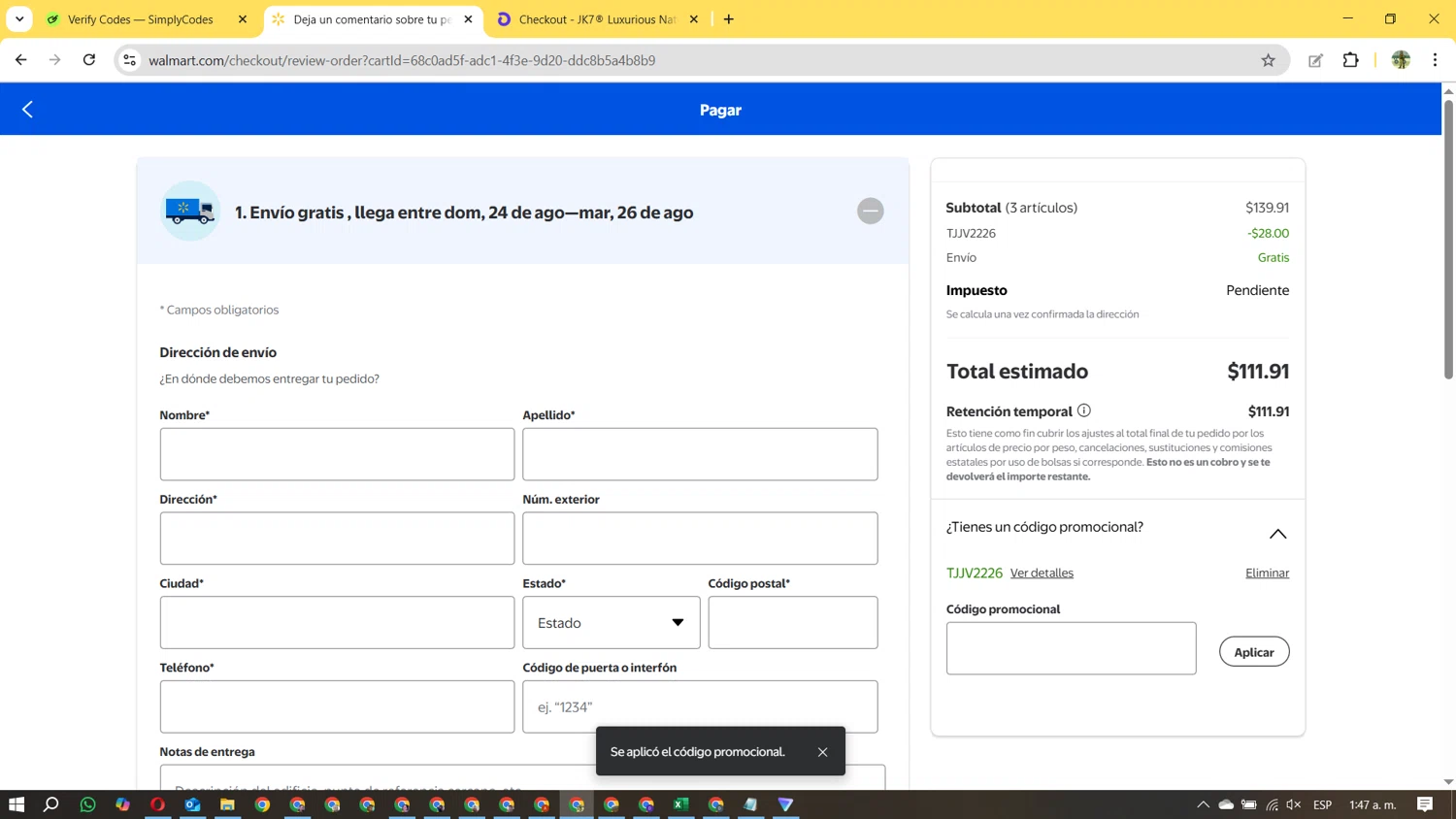Click the OneDrive cloud tray icon

[1226, 804]
